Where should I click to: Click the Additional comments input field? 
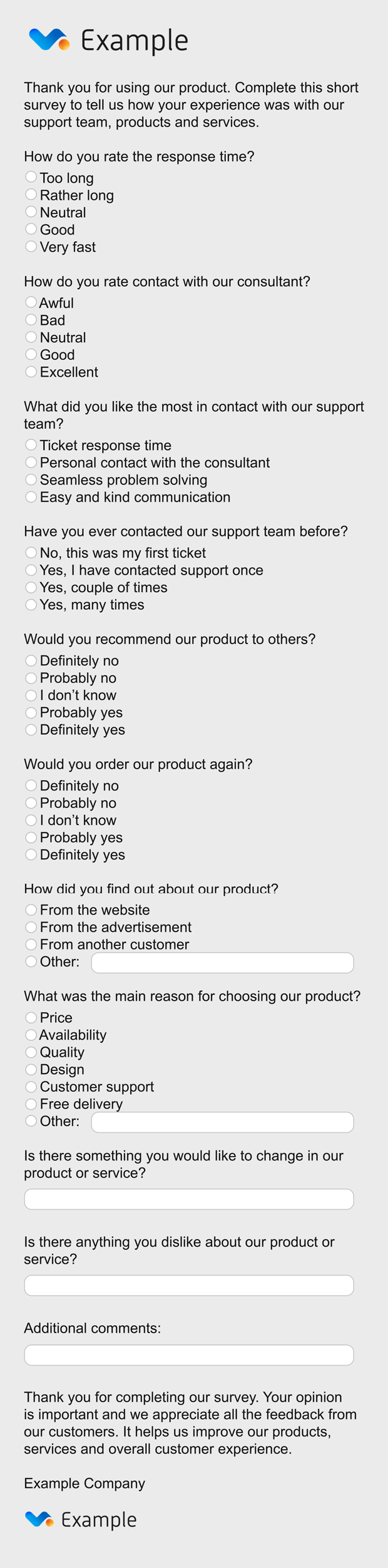click(189, 1355)
